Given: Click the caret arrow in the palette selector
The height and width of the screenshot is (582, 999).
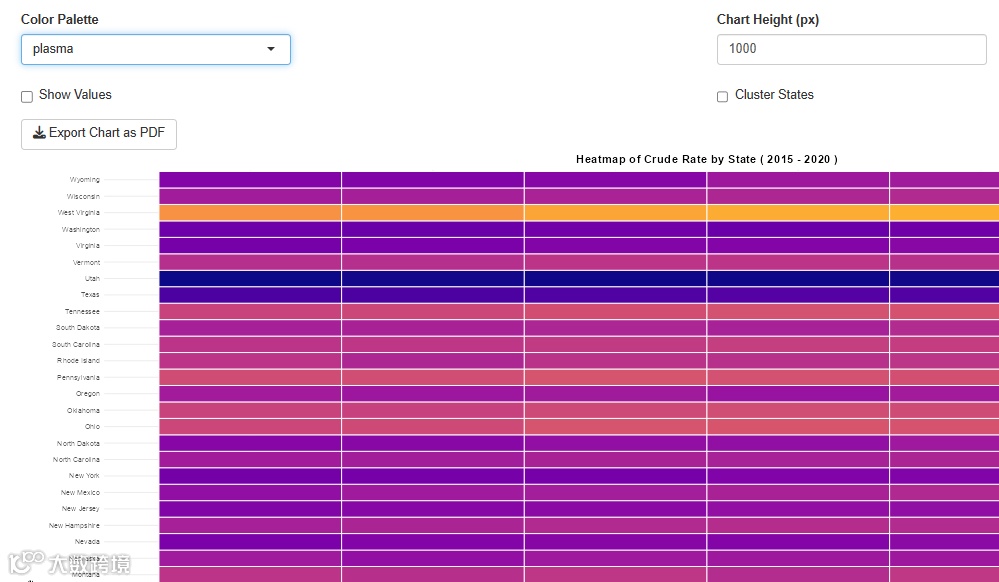Looking at the screenshot, I should click(271, 49).
